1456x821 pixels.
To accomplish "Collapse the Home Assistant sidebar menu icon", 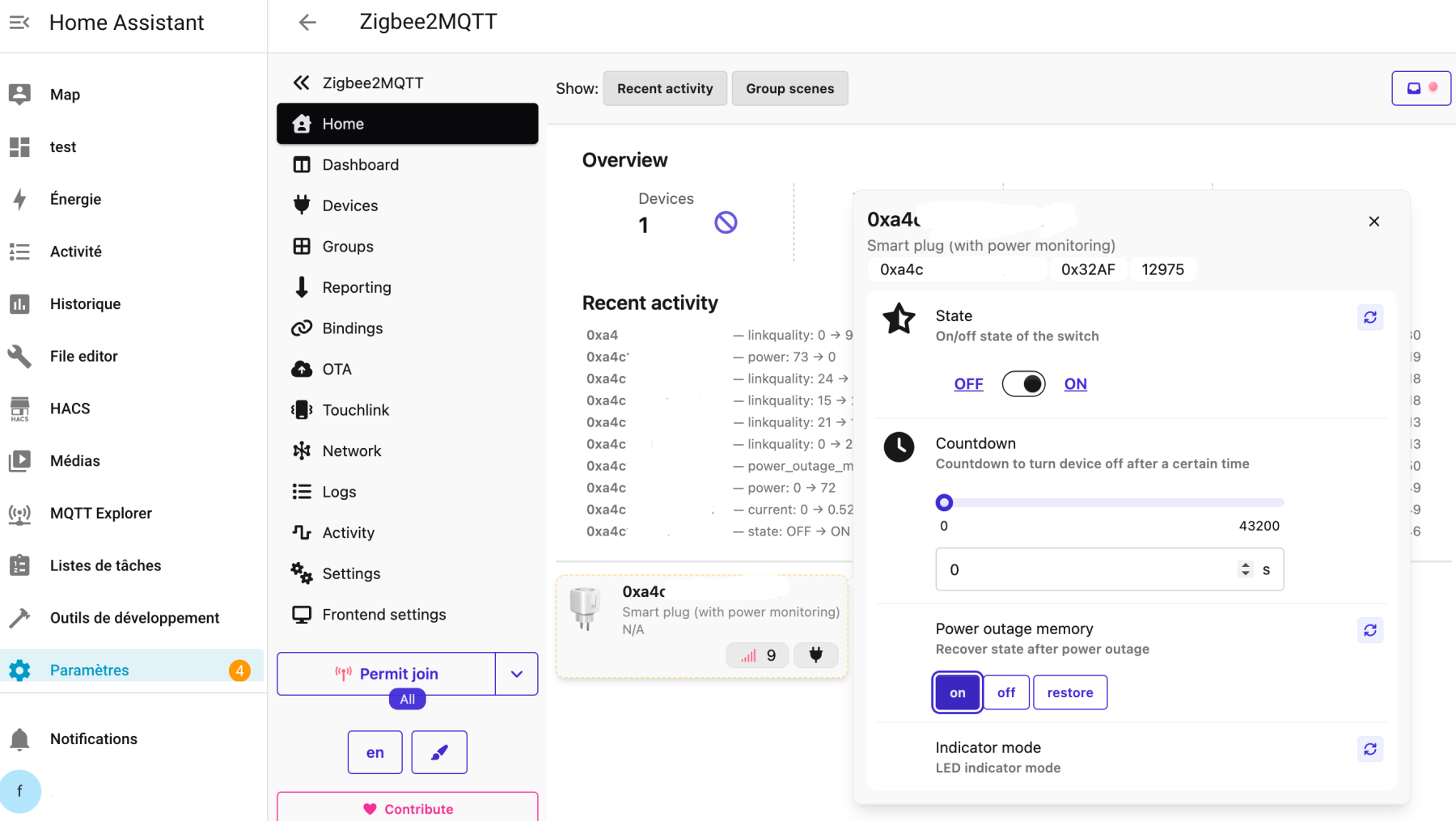I will (19, 23).
